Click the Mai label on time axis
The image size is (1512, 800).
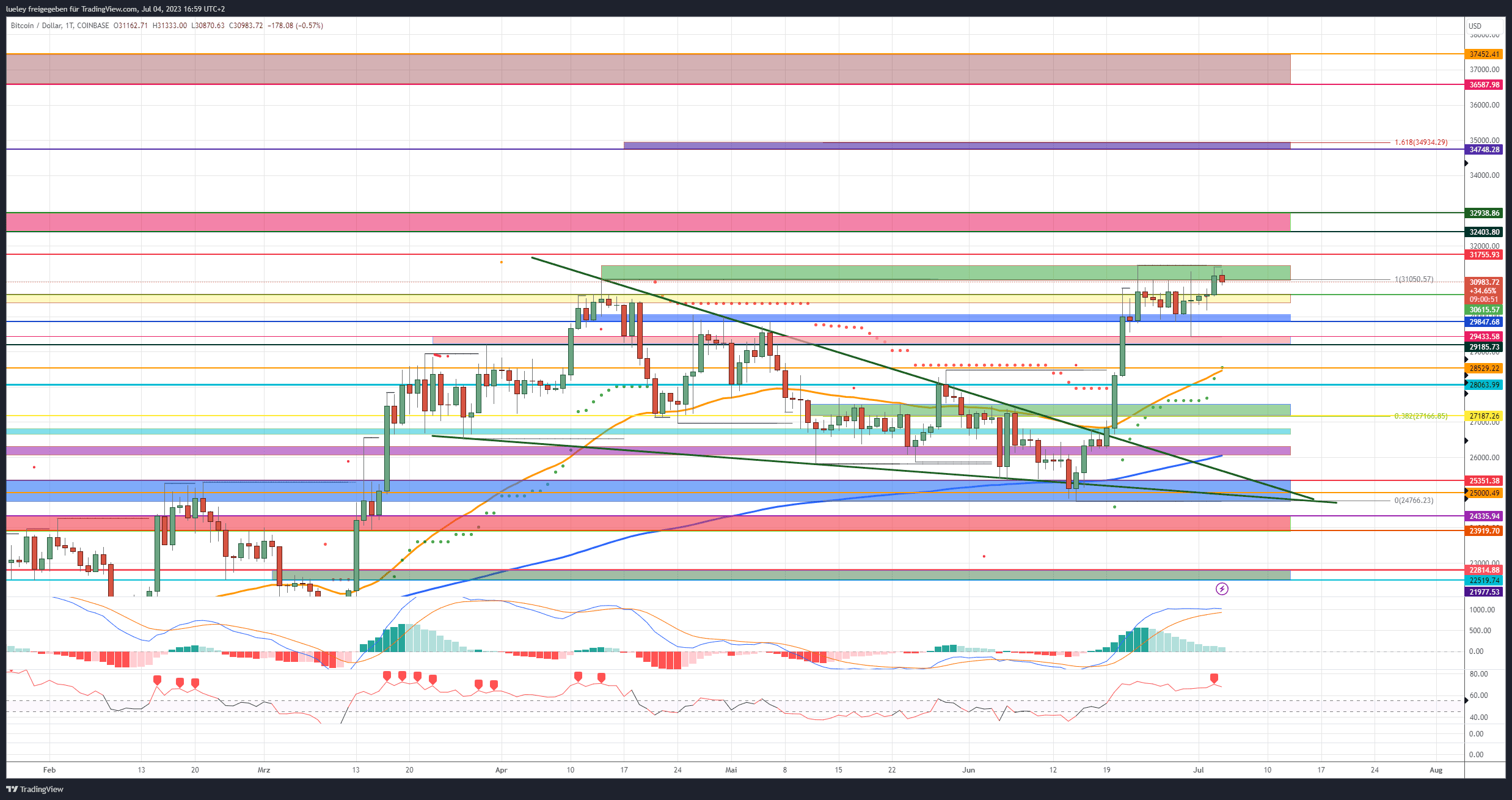click(x=731, y=770)
